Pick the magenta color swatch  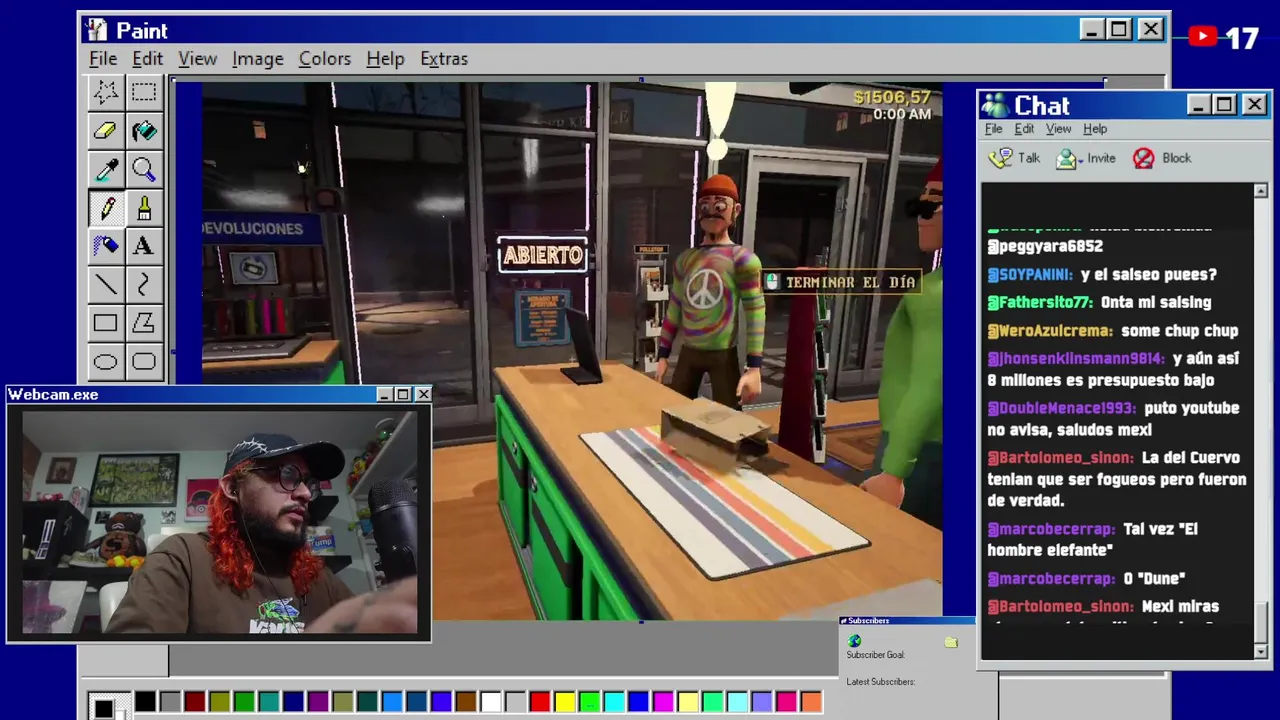pos(663,702)
